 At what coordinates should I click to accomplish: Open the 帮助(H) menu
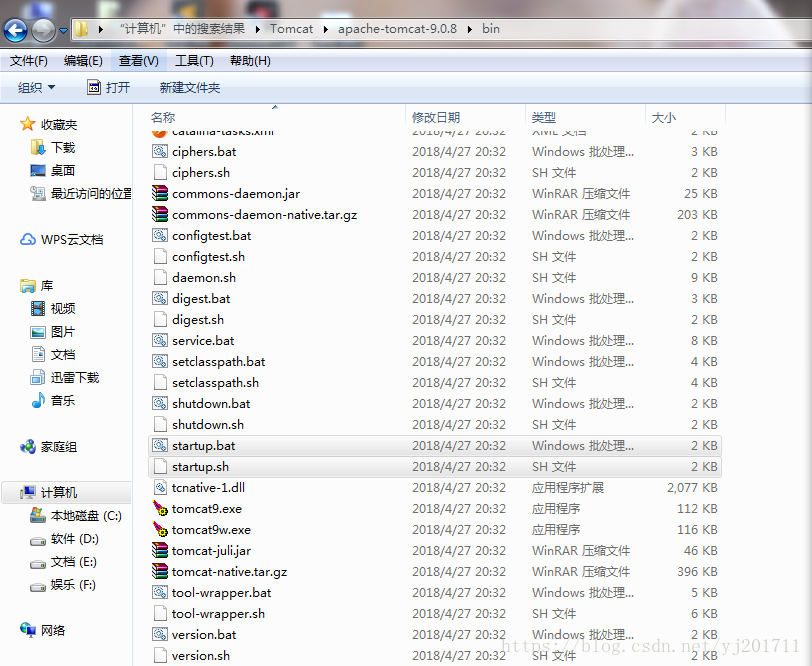click(250, 61)
